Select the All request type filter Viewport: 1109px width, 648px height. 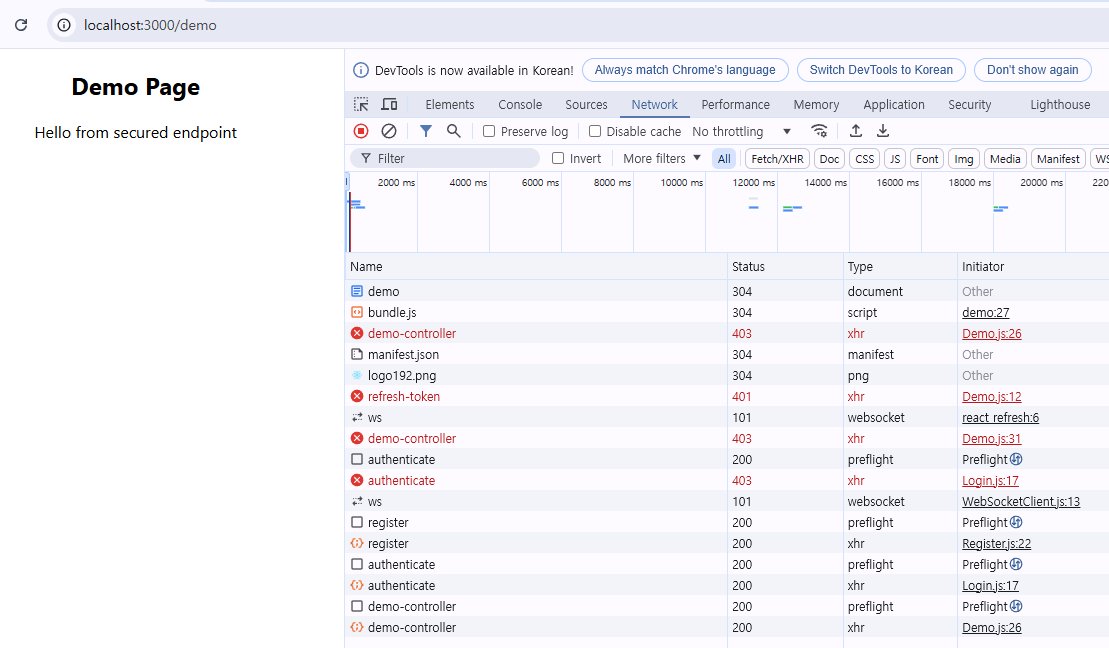pyautogui.click(x=724, y=158)
